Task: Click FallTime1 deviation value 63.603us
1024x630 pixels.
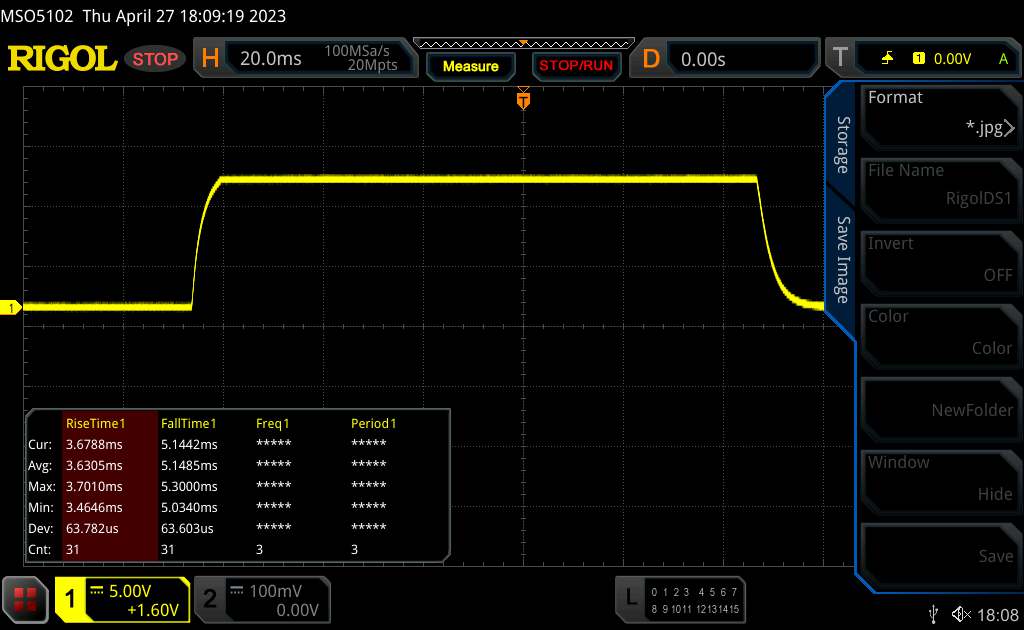Action: (187, 528)
